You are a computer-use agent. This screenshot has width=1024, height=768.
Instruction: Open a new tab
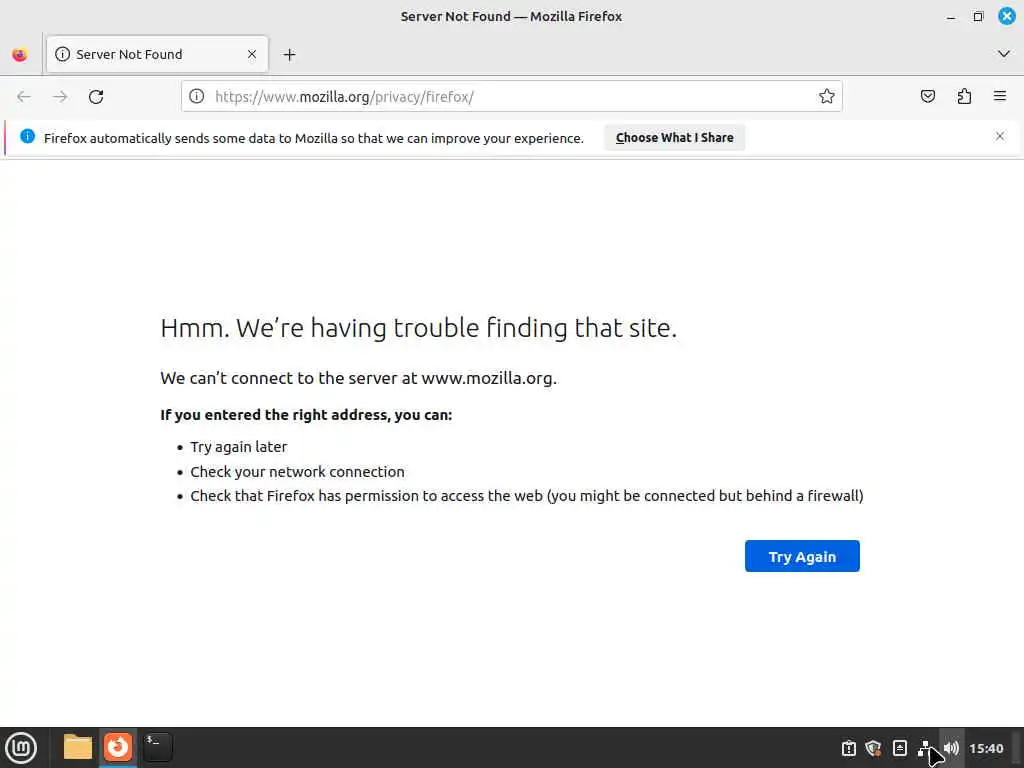click(x=289, y=55)
